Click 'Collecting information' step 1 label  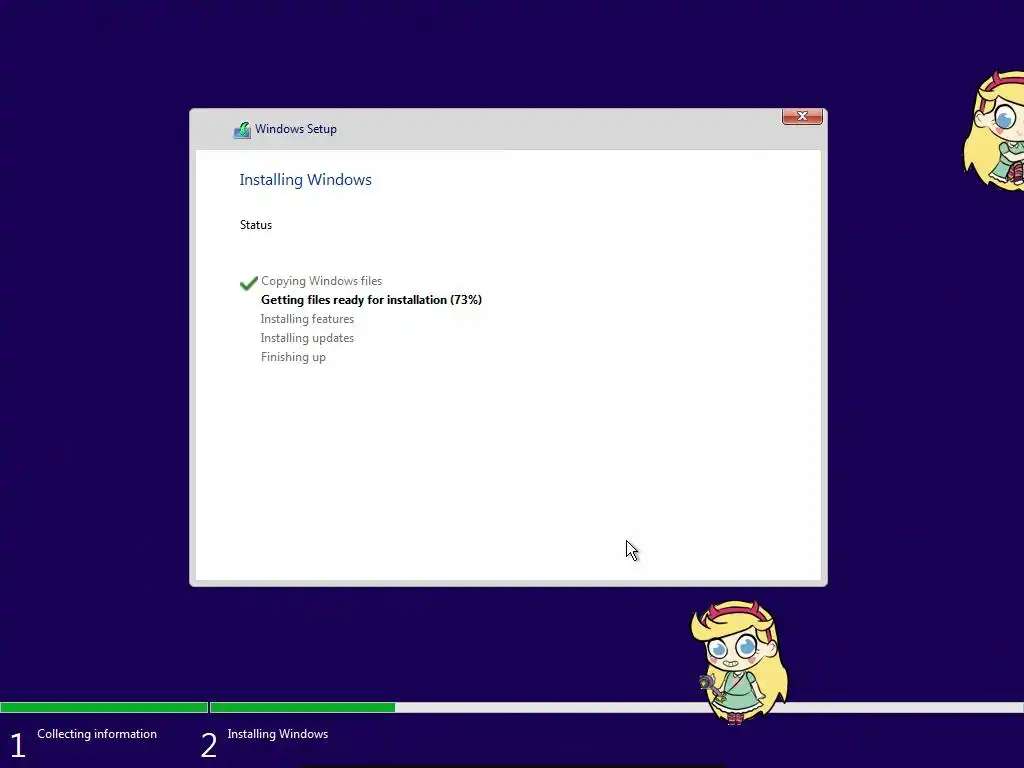click(x=97, y=734)
